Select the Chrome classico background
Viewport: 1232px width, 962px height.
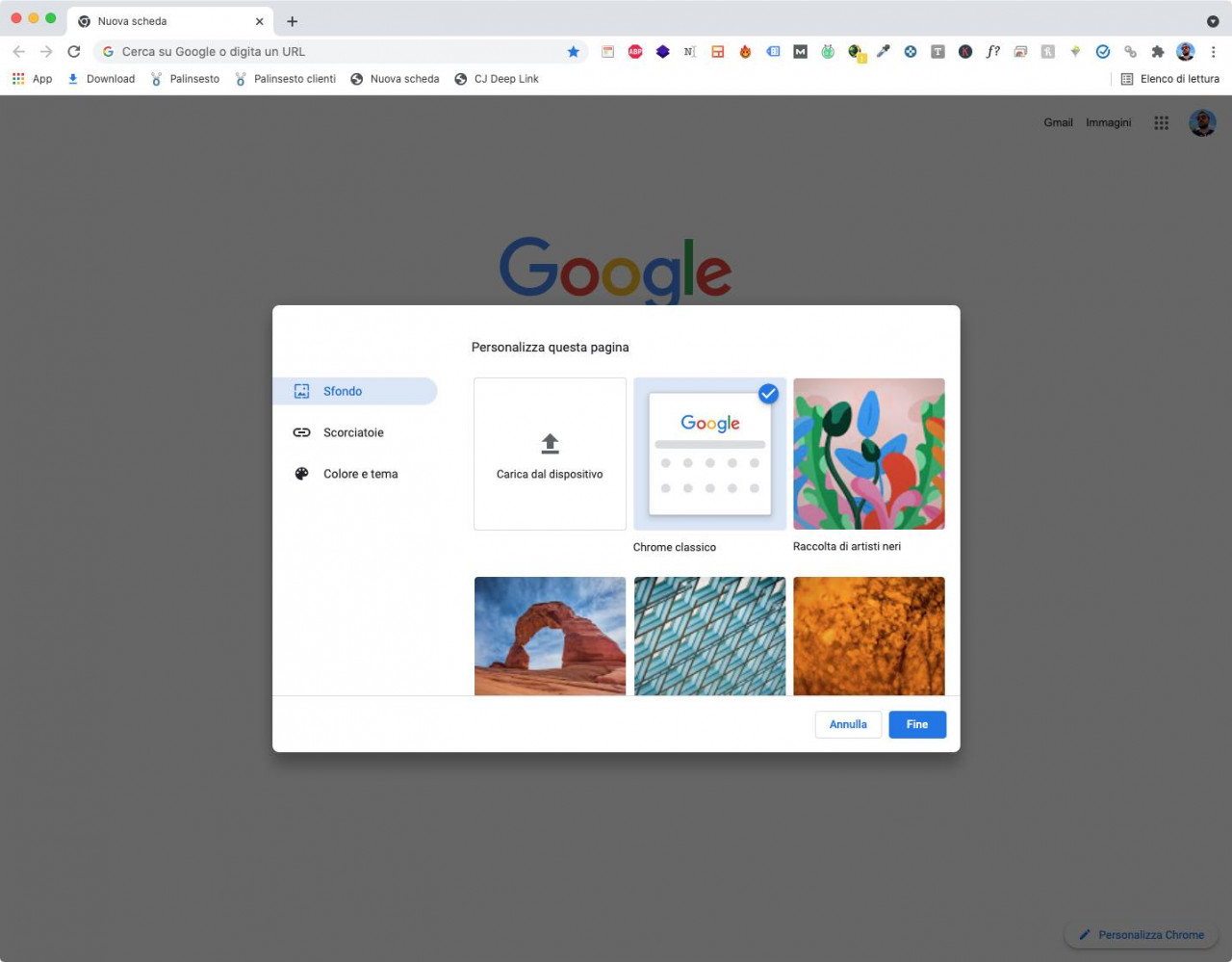709,454
